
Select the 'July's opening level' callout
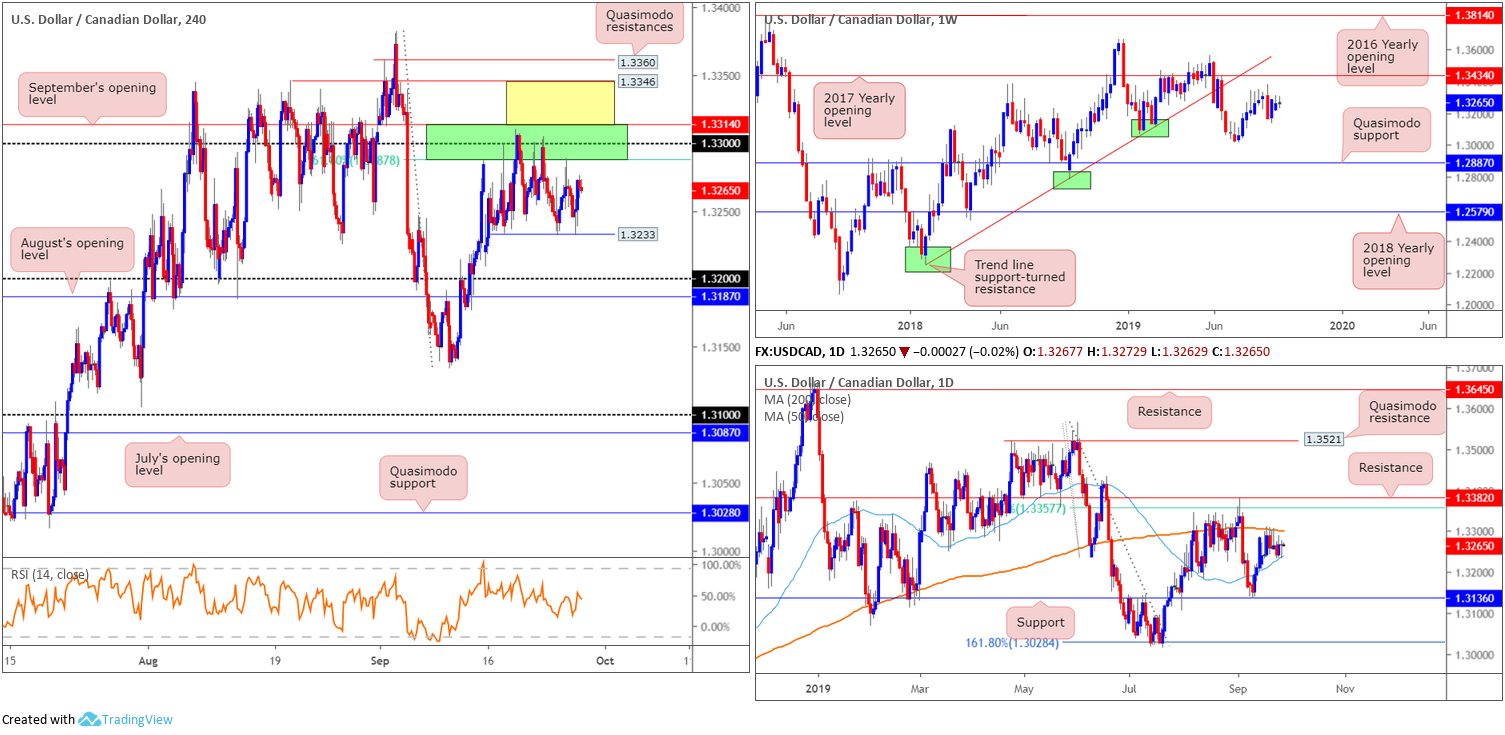178,463
